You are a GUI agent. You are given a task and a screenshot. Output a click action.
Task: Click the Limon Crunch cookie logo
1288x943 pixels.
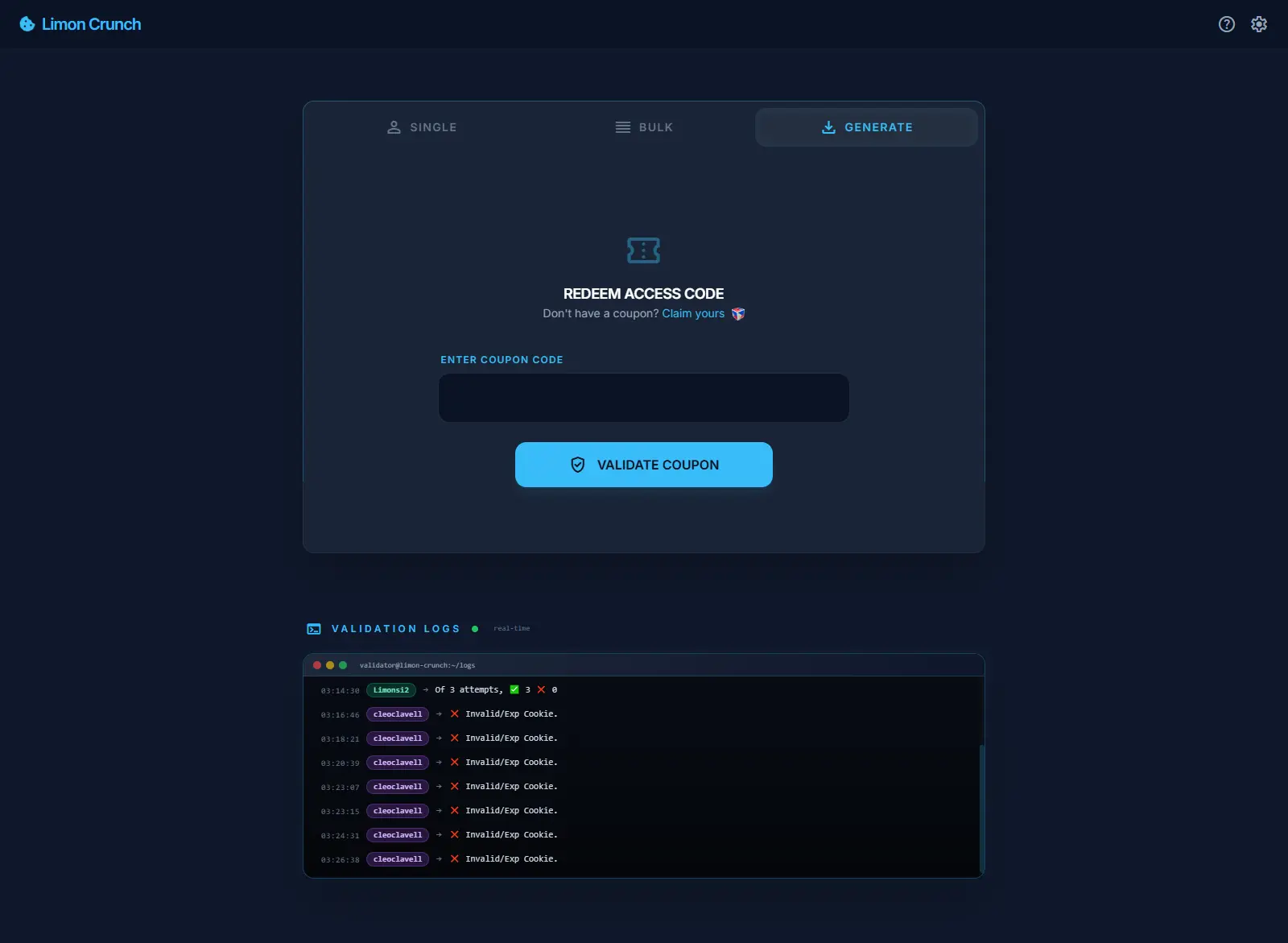click(27, 24)
